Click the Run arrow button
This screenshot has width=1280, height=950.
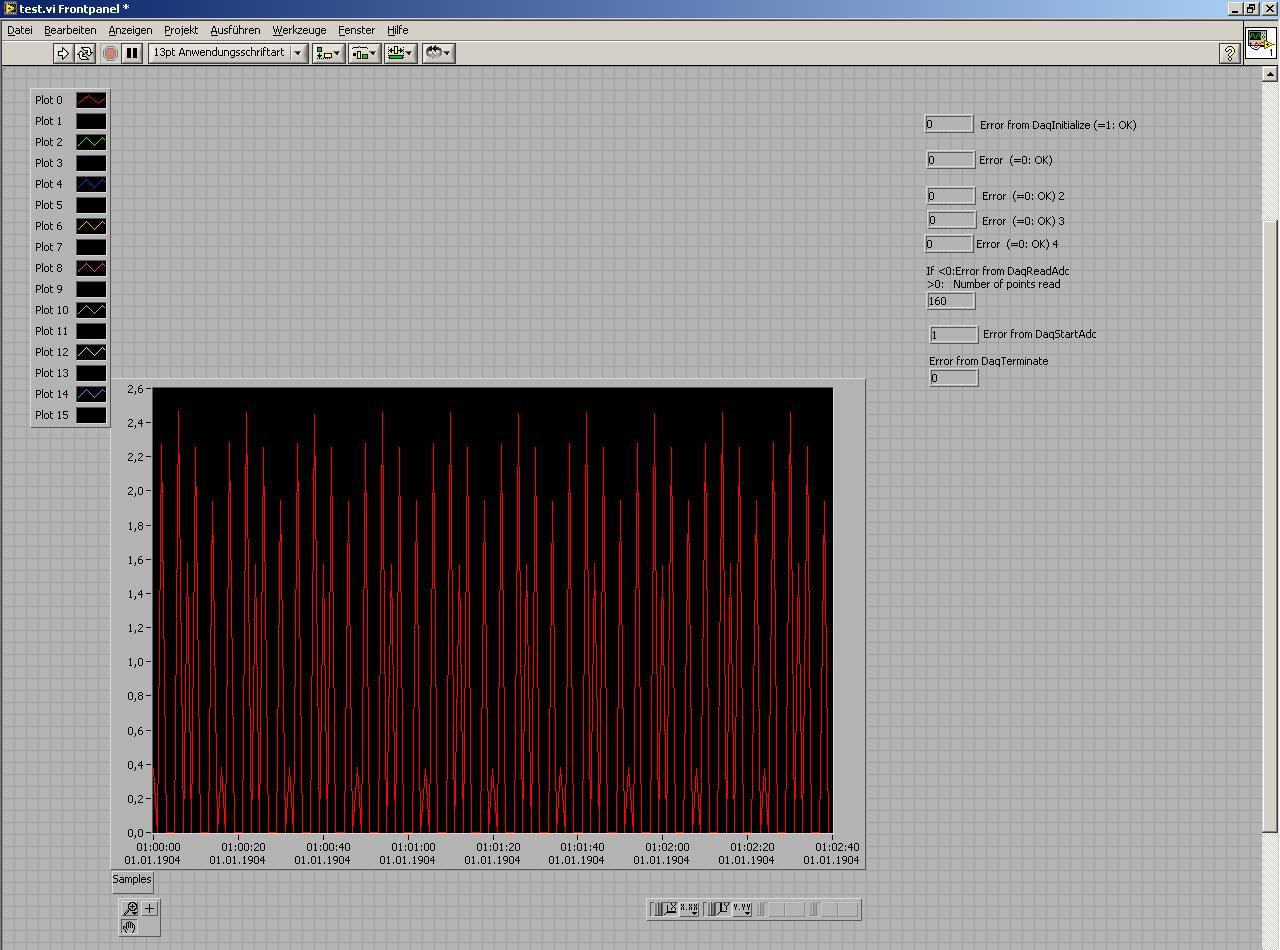pos(63,53)
